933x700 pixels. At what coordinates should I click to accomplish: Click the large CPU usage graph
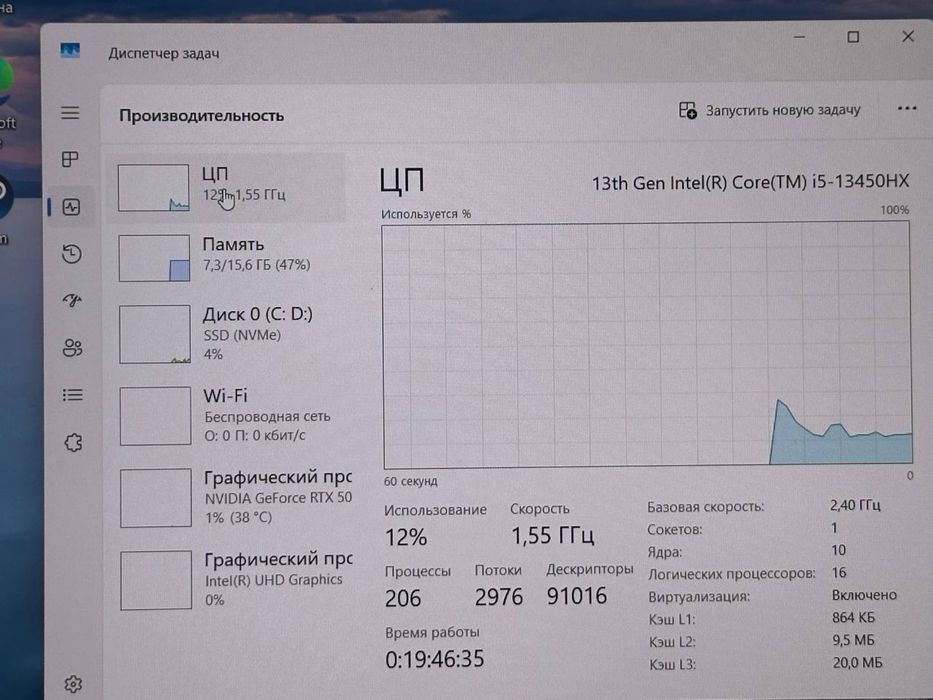(x=647, y=345)
